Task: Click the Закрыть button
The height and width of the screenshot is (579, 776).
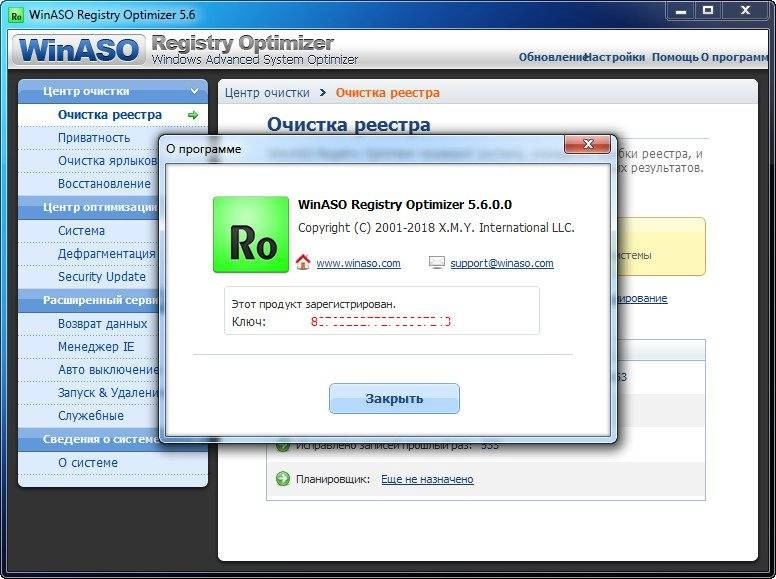Action: tap(394, 398)
